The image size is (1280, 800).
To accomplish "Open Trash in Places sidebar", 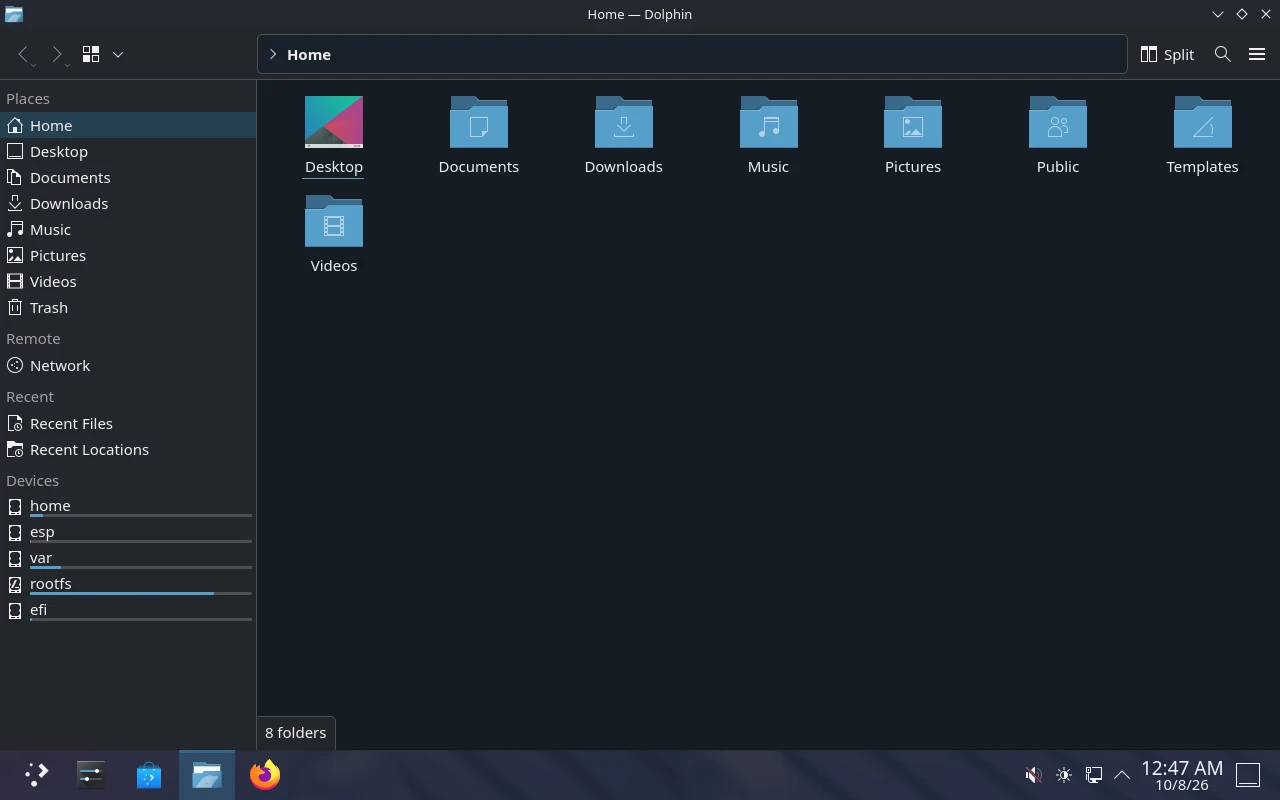I will pos(128,308).
